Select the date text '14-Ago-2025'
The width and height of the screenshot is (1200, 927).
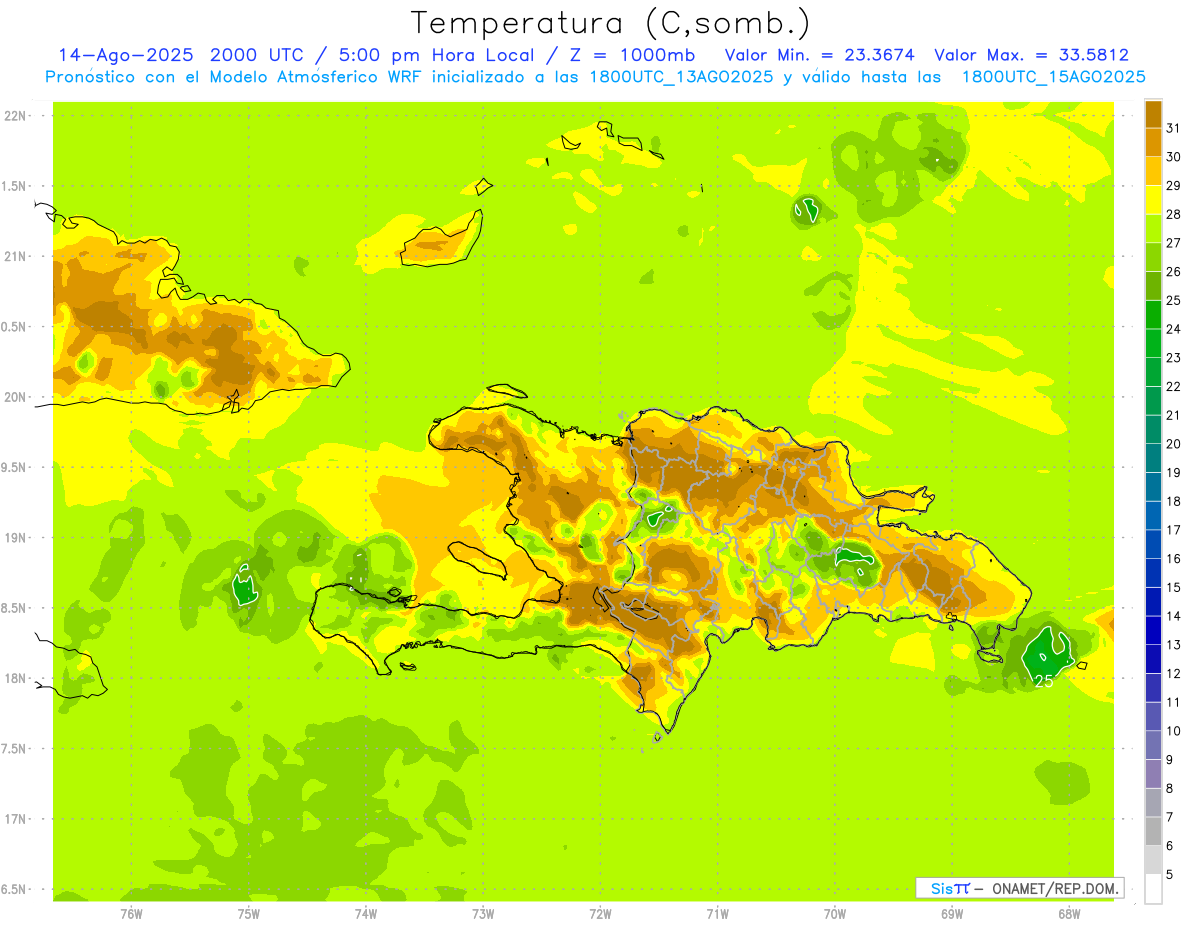click(126, 55)
